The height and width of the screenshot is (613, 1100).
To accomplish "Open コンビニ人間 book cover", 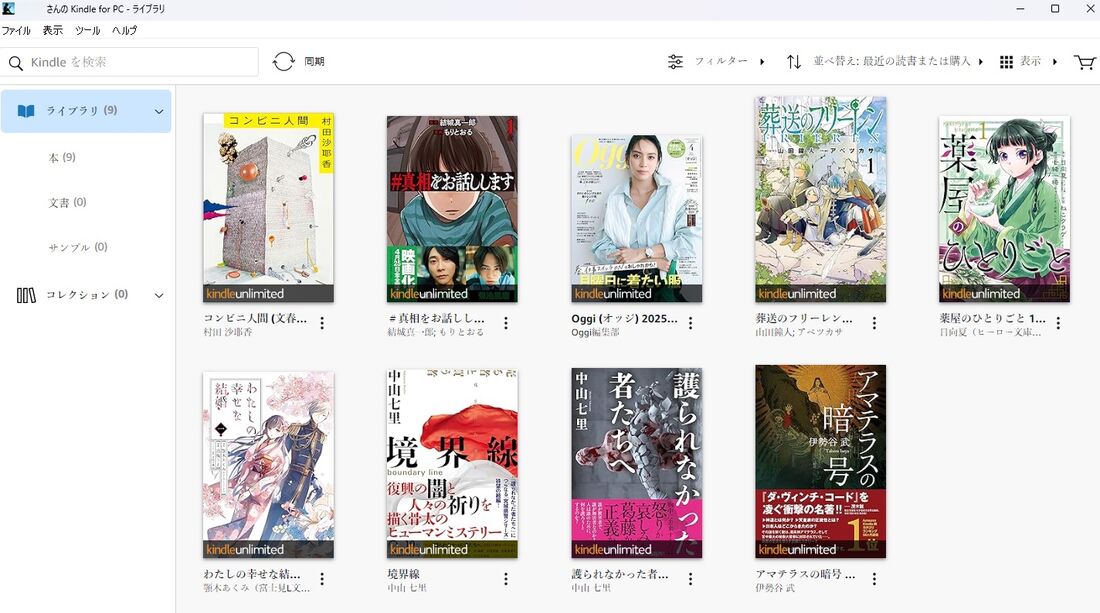I will (x=268, y=208).
